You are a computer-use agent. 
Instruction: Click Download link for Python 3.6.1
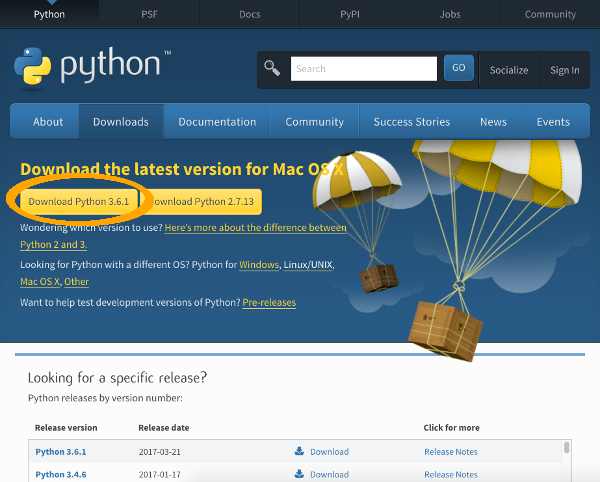tap(329, 452)
